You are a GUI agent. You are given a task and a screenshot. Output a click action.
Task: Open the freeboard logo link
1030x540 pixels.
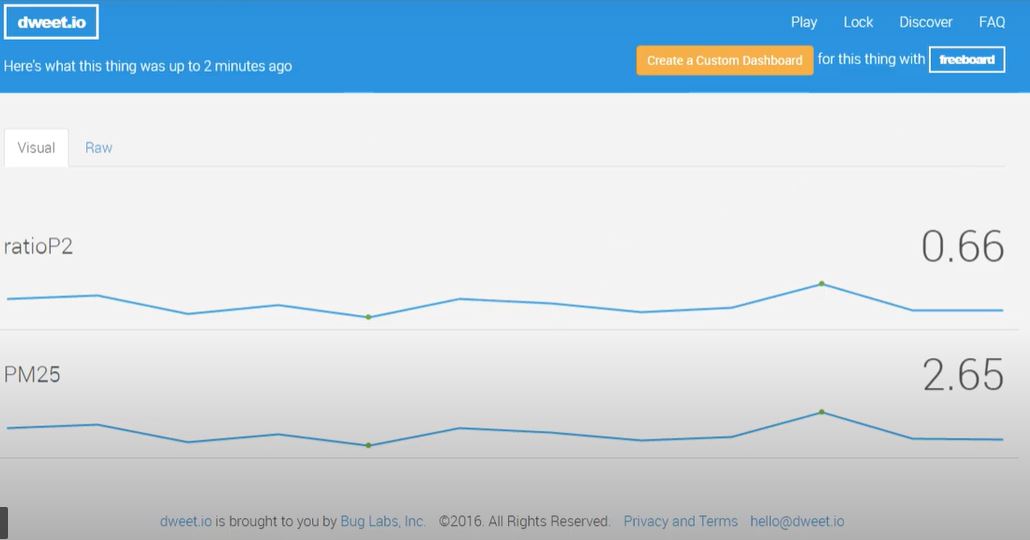click(x=966, y=60)
